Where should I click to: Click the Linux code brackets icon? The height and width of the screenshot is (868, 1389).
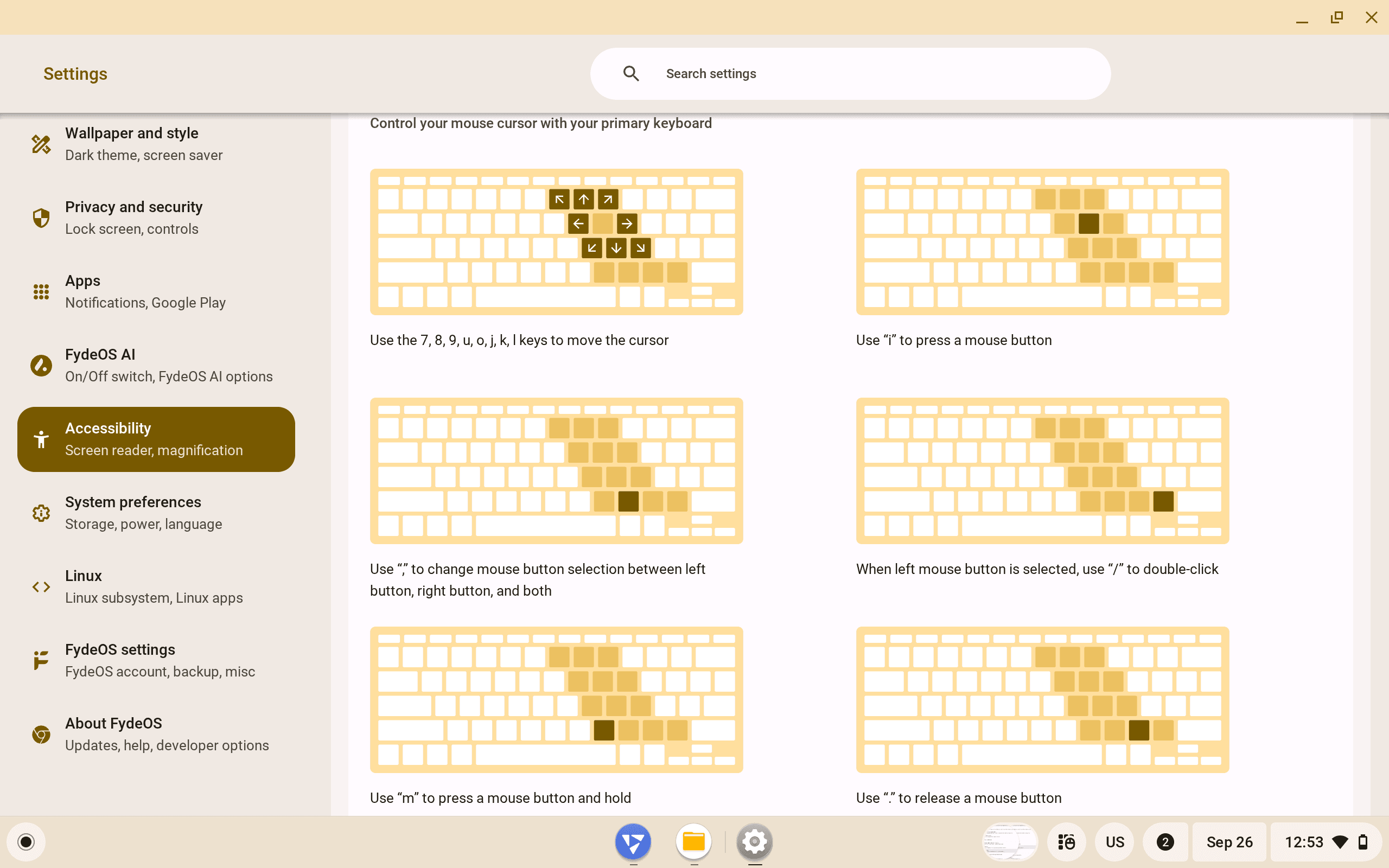(41, 586)
